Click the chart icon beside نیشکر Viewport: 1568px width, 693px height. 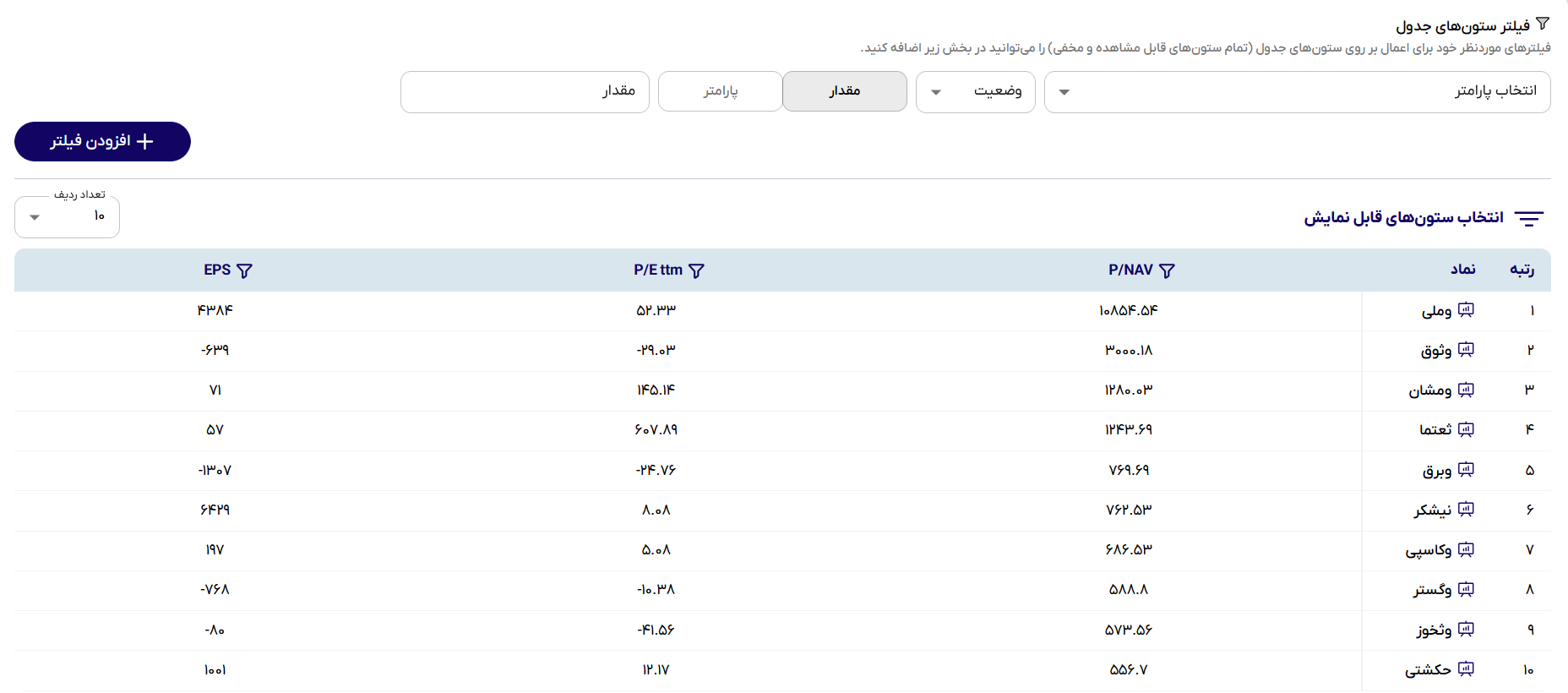click(1466, 510)
